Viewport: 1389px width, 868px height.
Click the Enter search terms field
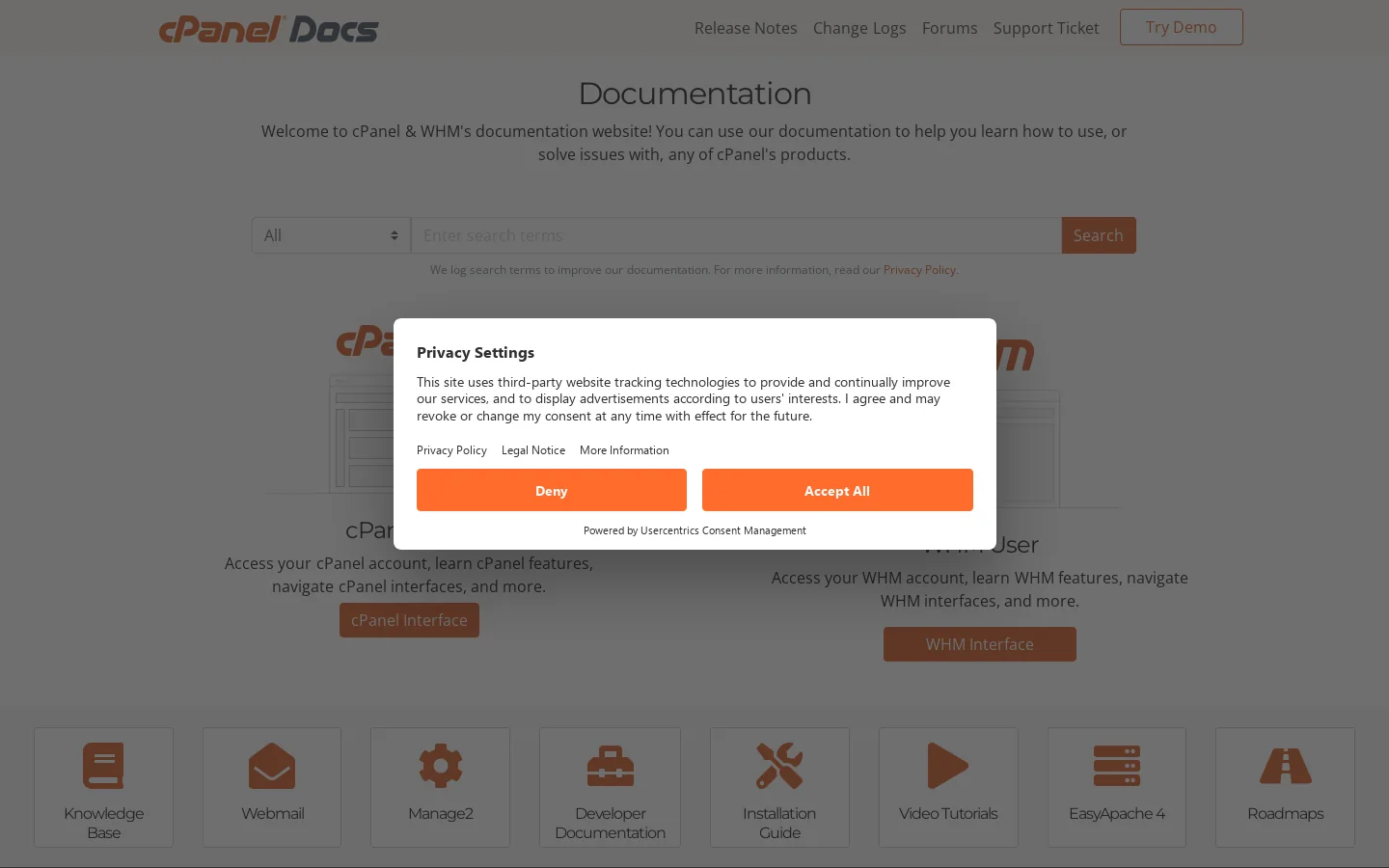[x=736, y=235]
